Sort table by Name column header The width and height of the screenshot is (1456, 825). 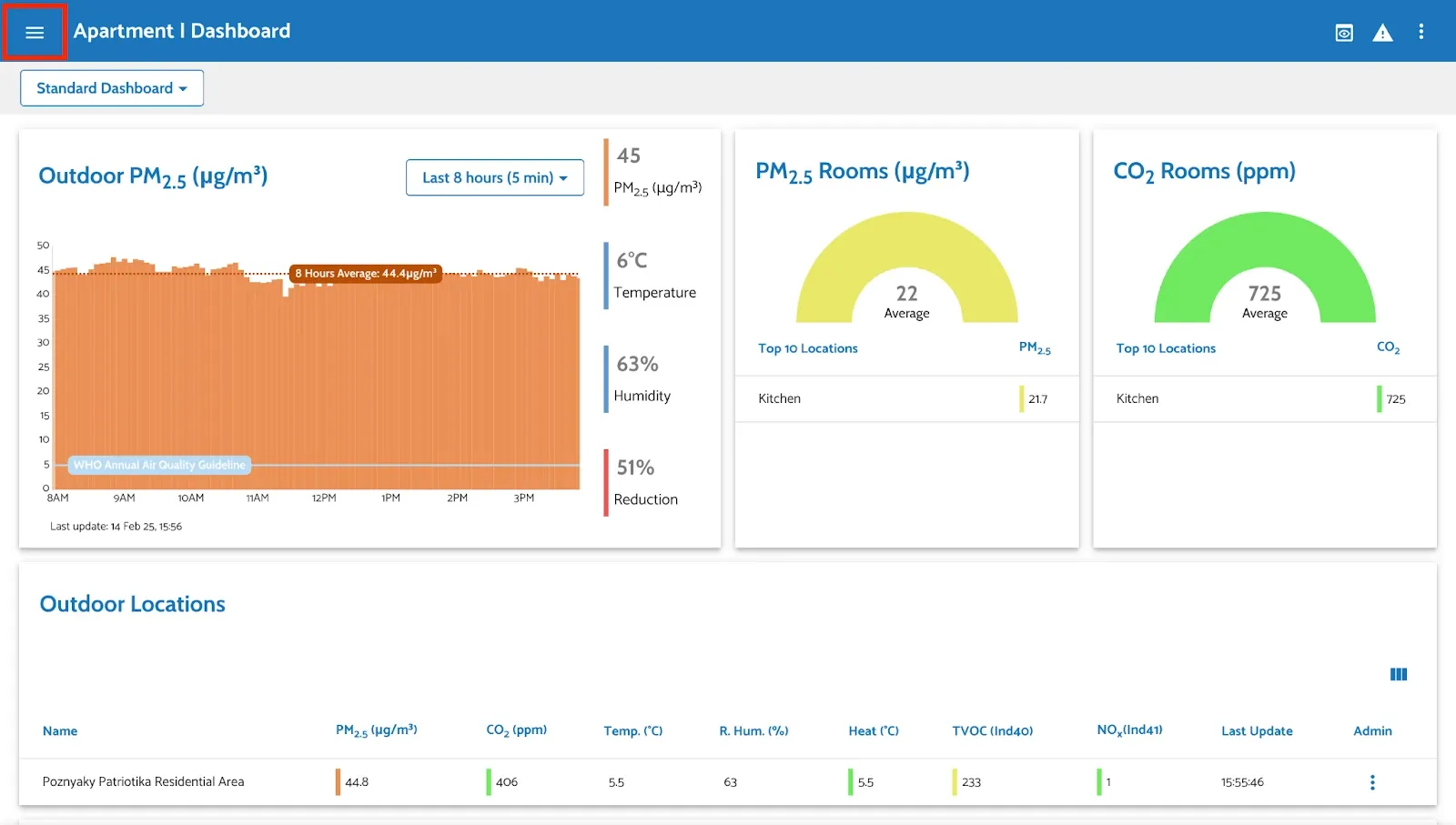(60, 731)
